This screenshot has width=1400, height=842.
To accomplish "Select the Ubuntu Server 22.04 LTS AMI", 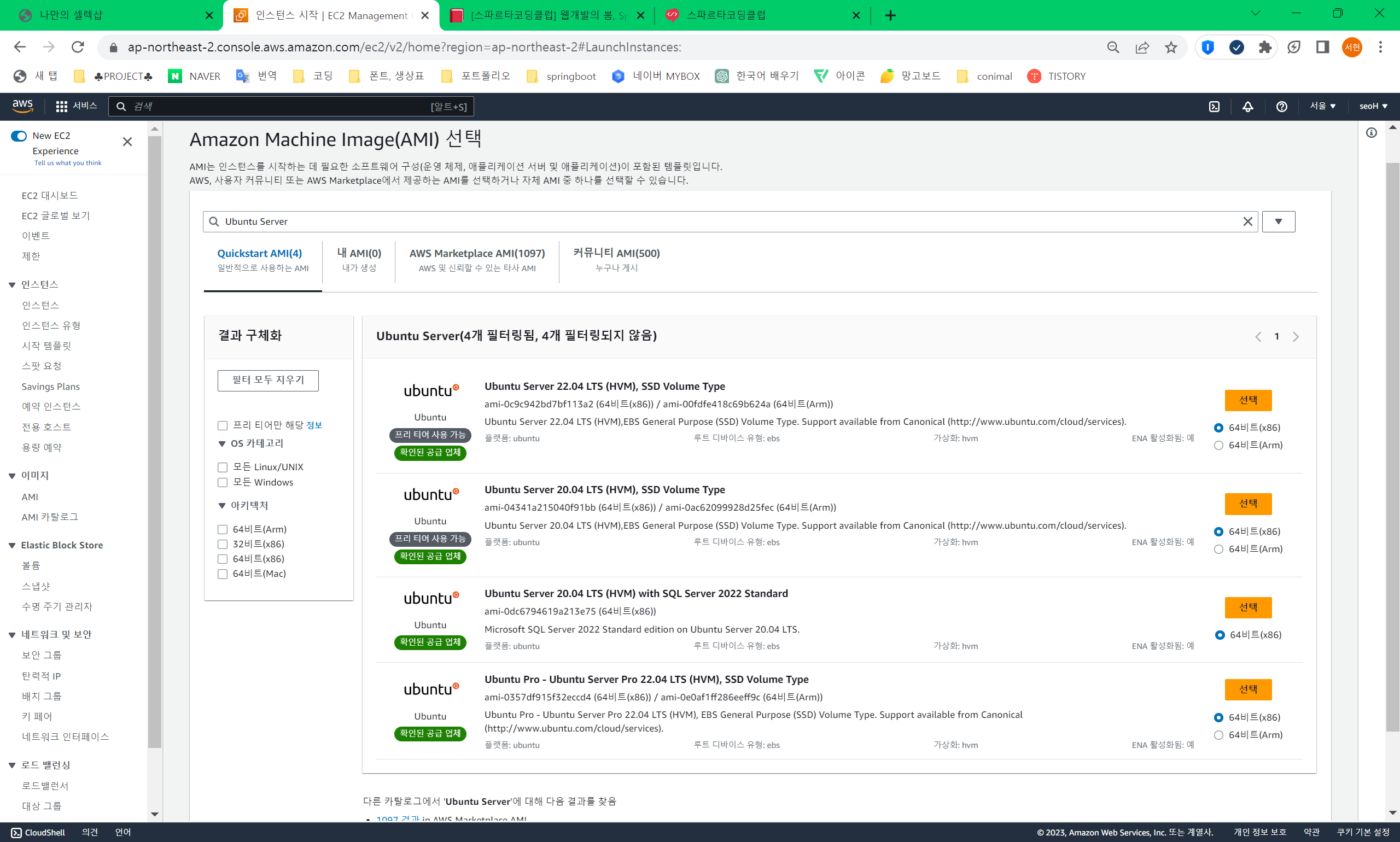I will coord(1248,401).
